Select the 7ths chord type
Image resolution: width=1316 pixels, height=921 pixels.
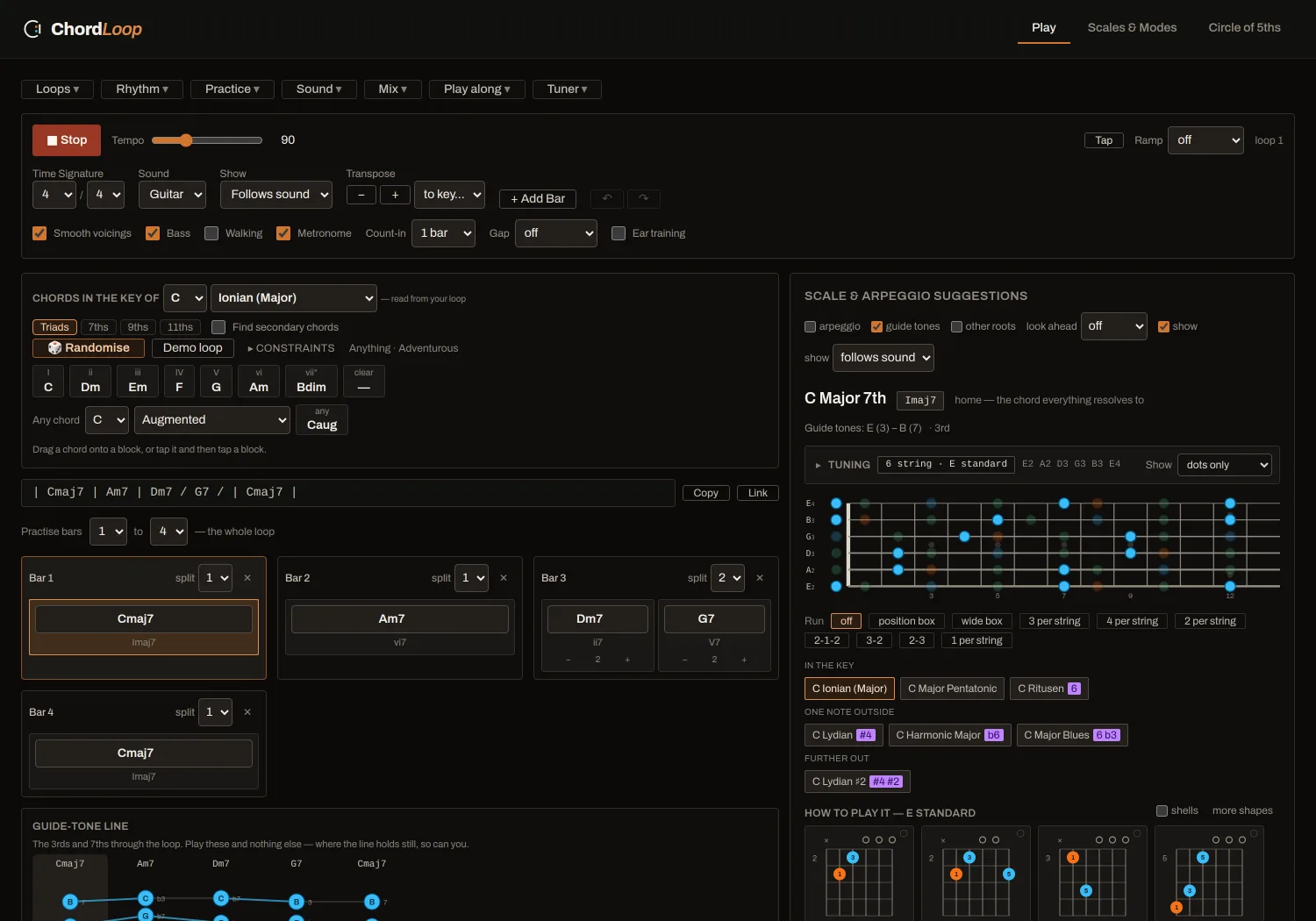point(98,327)
